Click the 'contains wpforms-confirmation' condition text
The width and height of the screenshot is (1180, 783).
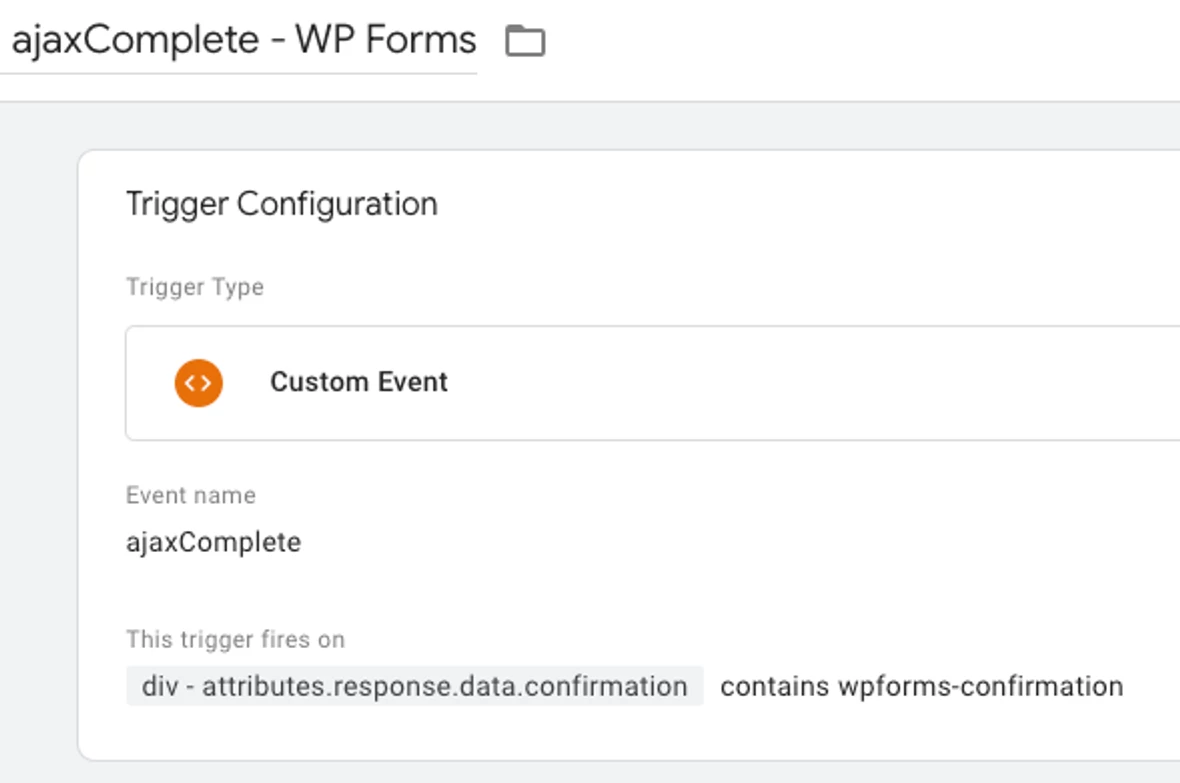tap(921, 687)
